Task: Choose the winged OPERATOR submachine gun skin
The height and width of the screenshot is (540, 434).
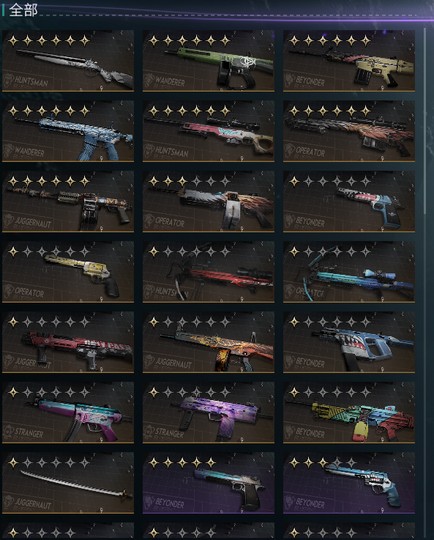Action: 208,201
